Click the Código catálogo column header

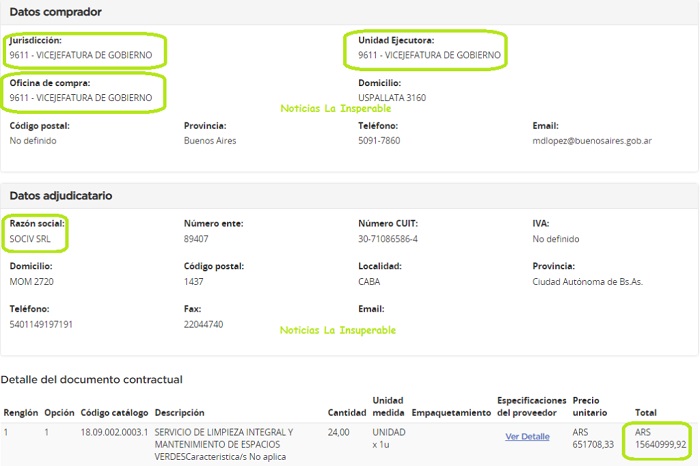point(115,412)
